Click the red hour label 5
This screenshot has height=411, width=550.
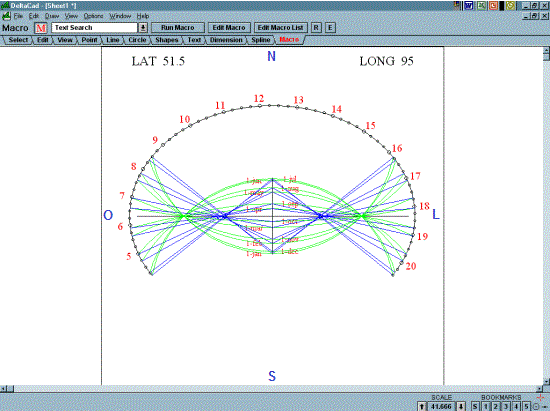pos(129,256)
